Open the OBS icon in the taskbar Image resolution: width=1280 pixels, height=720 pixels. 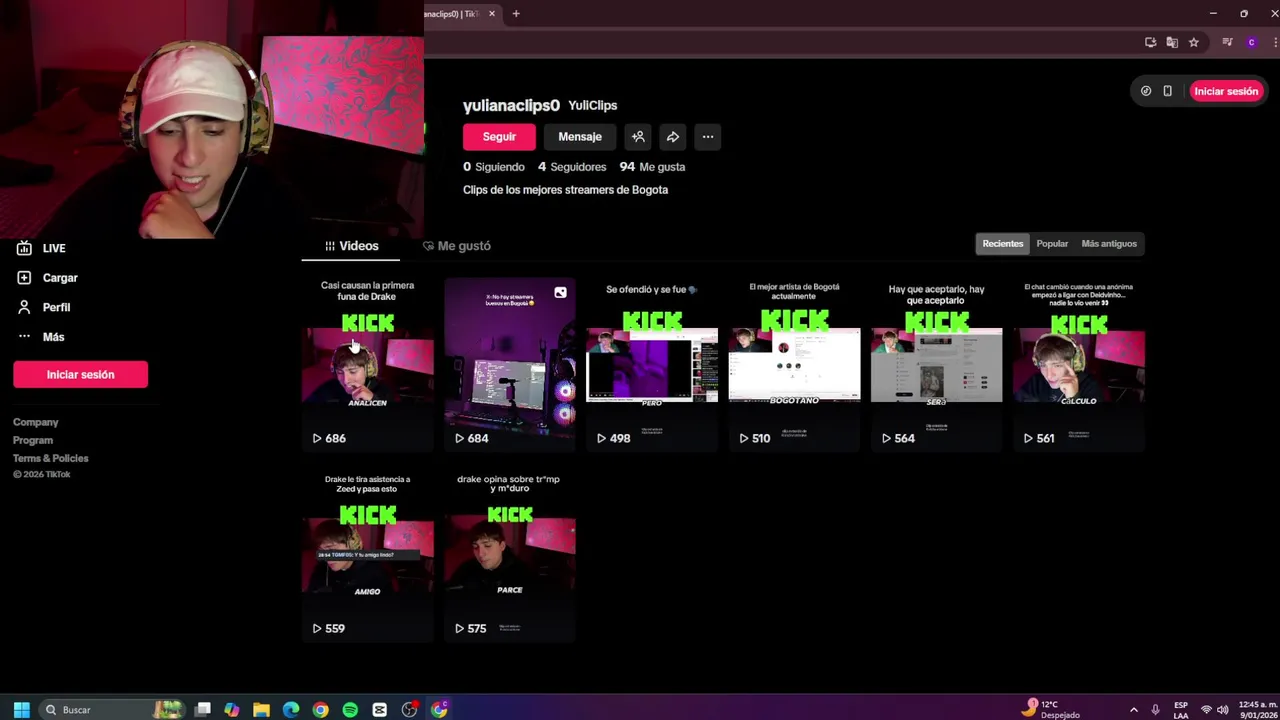coord(409,709)
